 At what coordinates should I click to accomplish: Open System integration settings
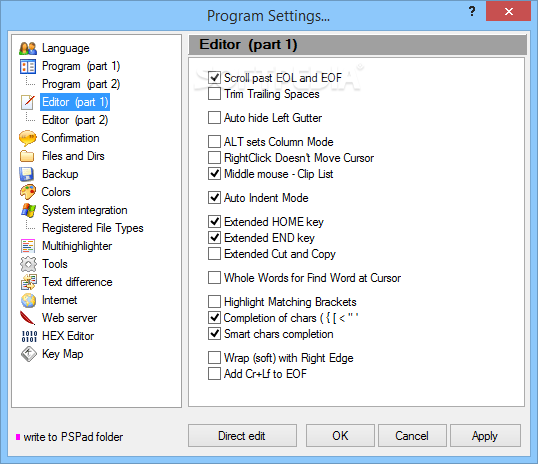(x=84, y=210)
